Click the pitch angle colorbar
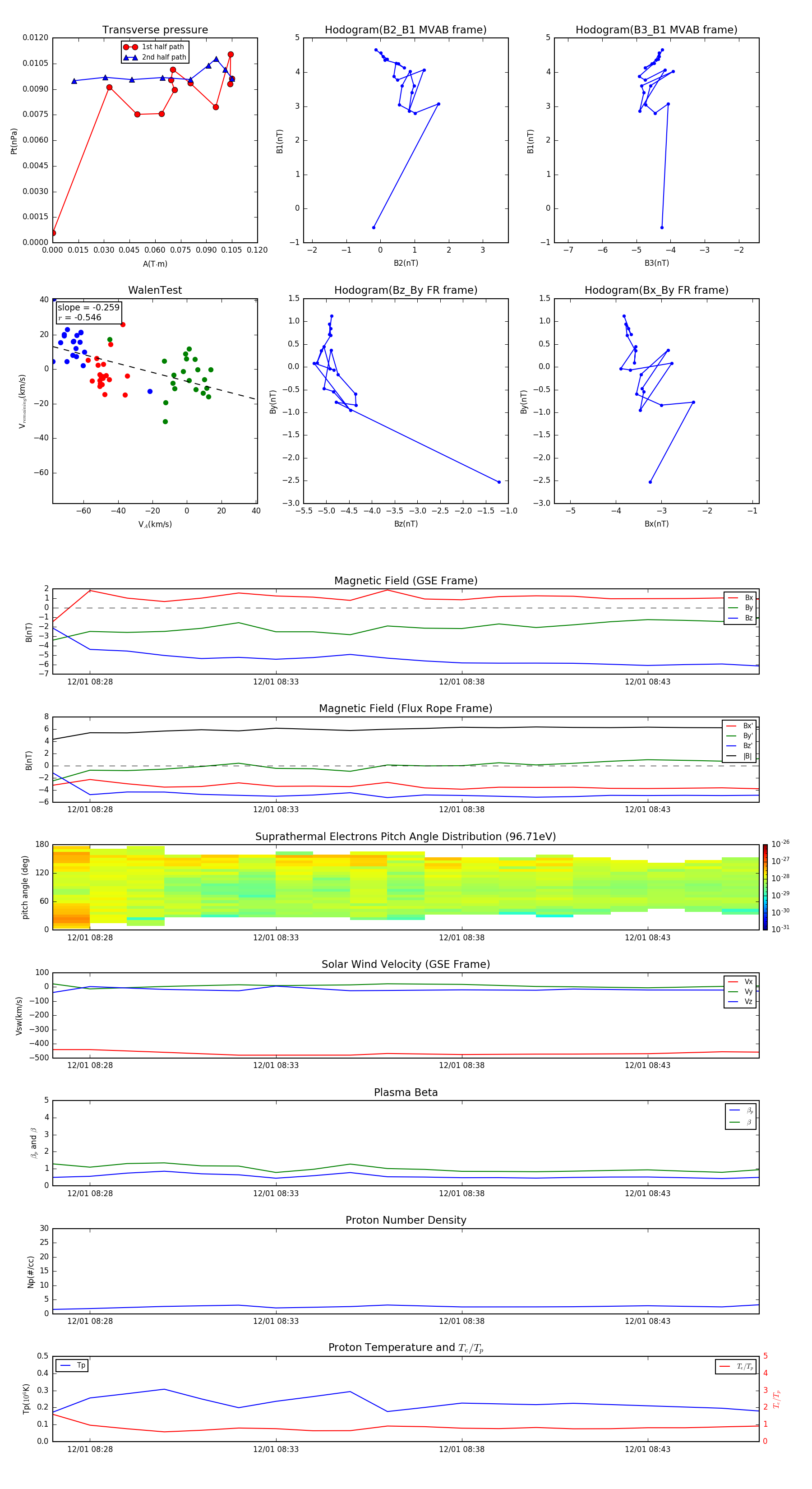This screenshot has height=1489, width=812. tap(765, 887)
